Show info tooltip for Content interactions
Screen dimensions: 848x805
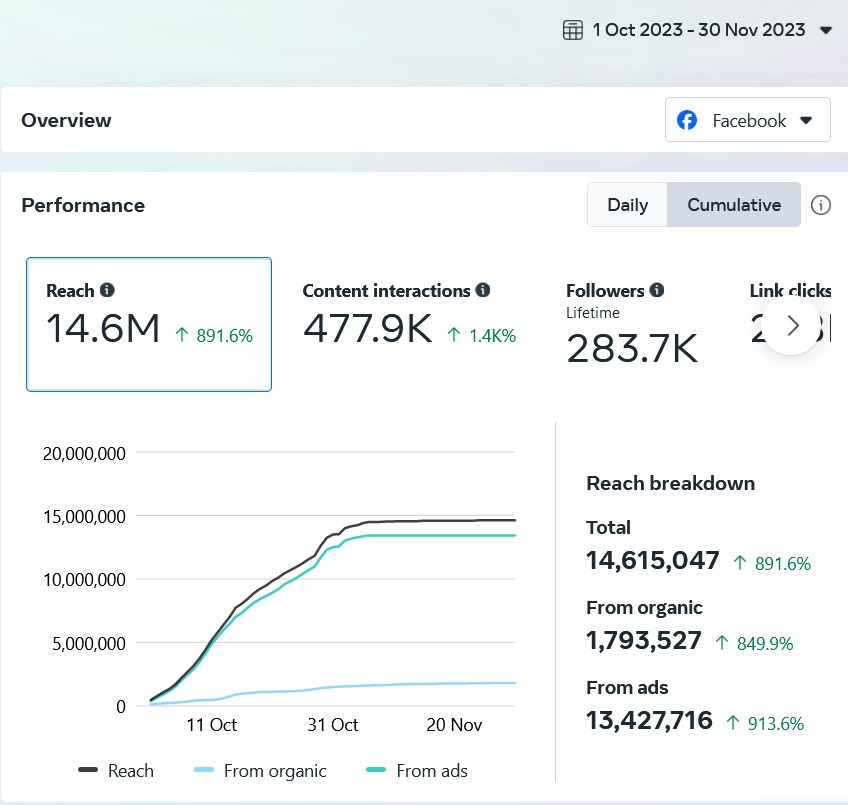(483, 290)
